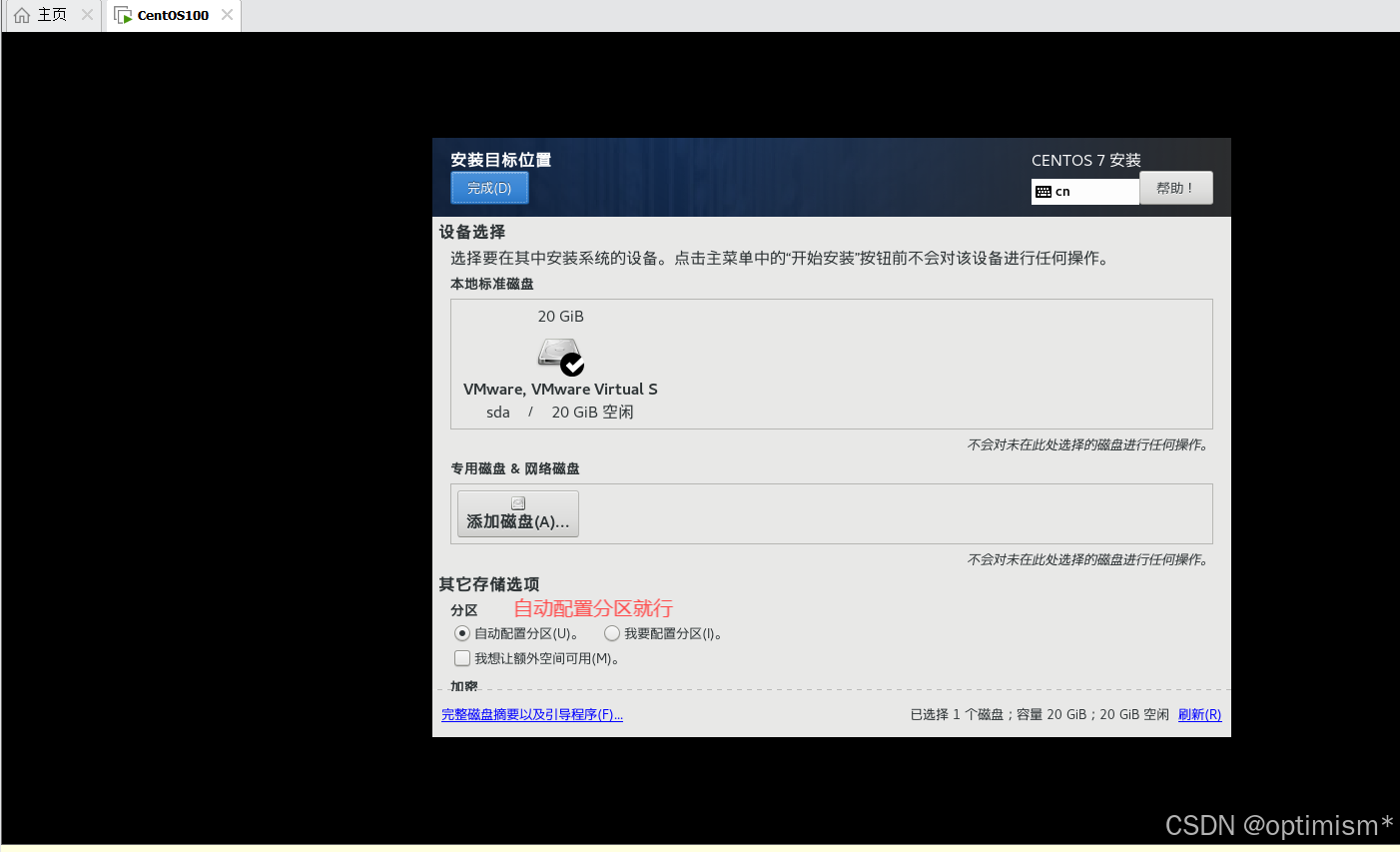Viewport: 1400px width, 852px height.
Task: Open help with the 帮助! button
Action: pos(1175,188)
